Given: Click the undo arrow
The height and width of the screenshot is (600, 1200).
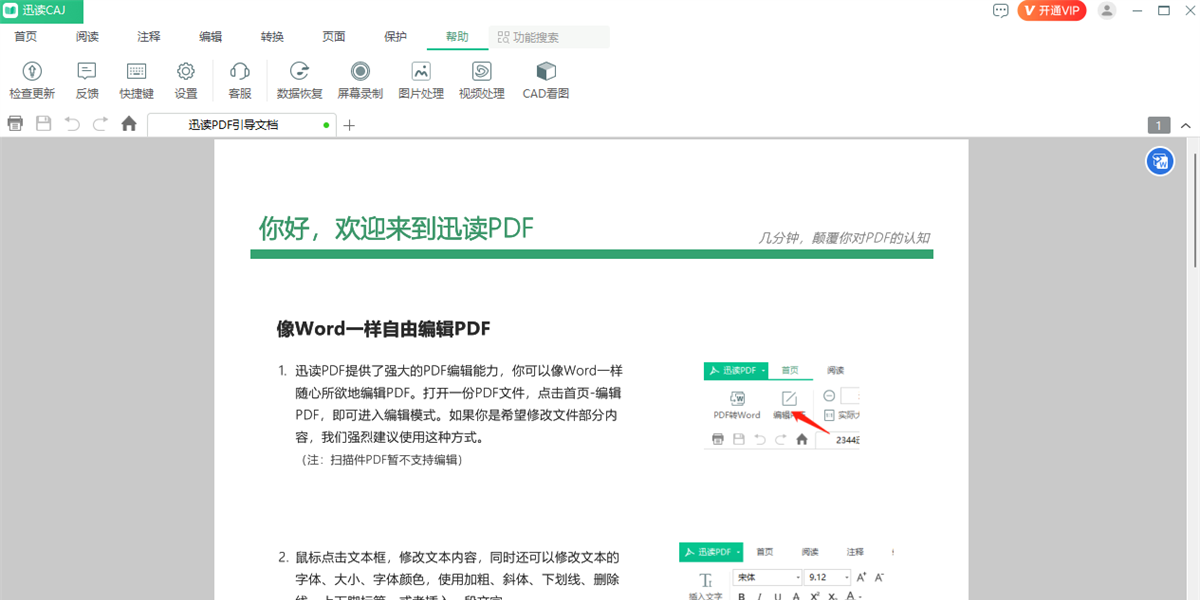Looking at the screenshot, I should click(72, 124).
